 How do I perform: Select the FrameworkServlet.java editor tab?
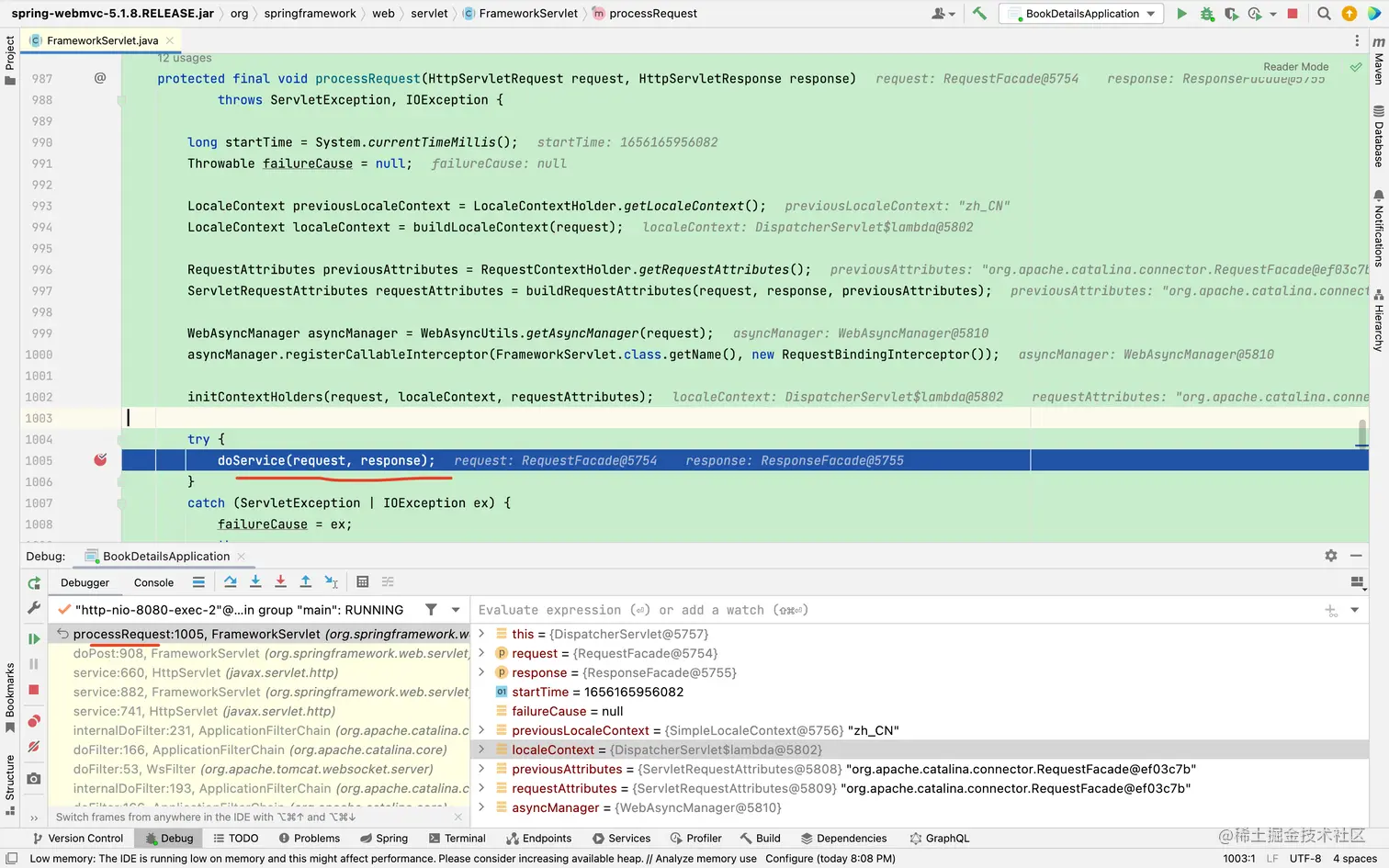[x=102, y=40]
